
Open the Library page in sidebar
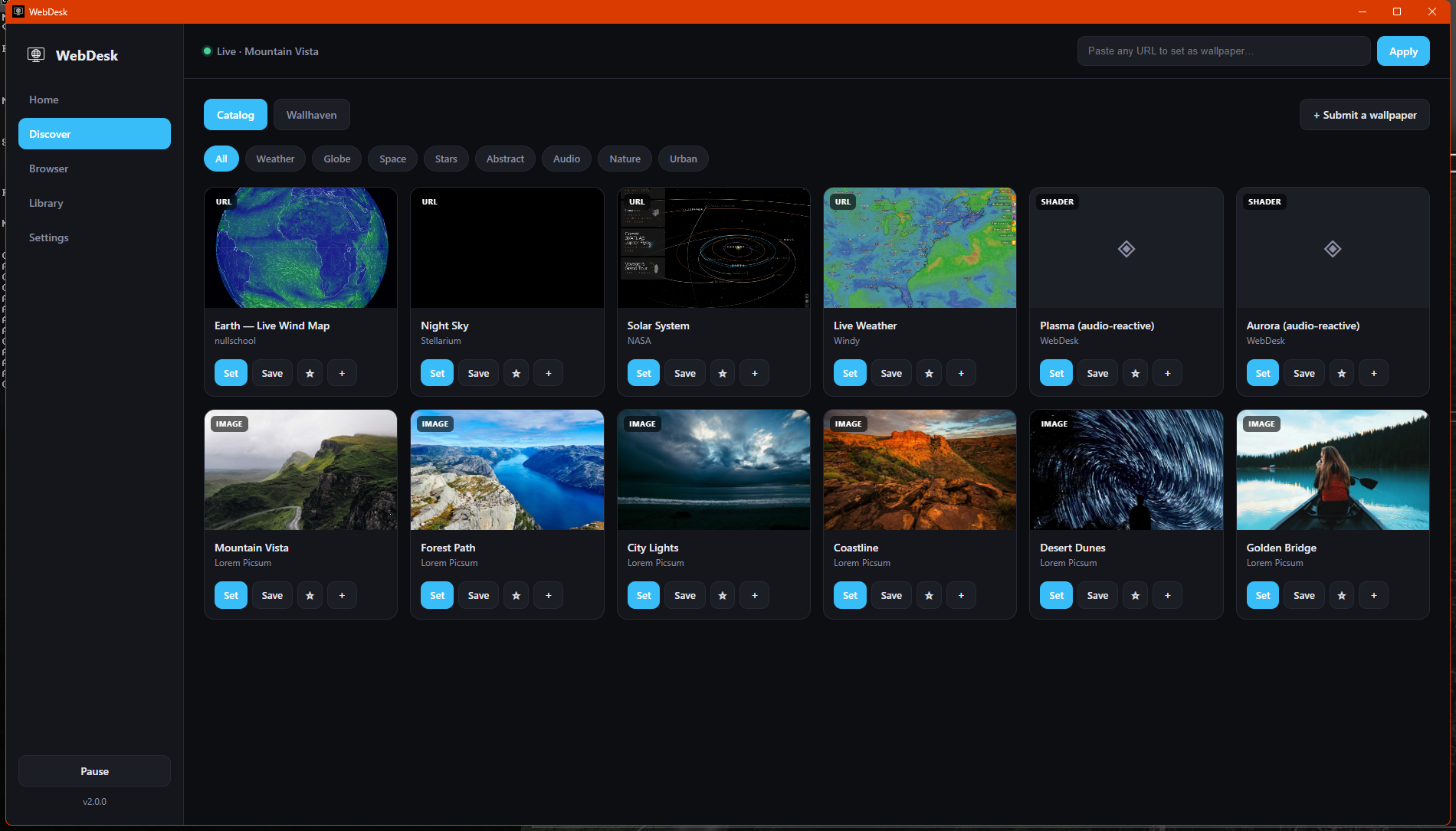pyautogui.click(x=94, y=203)
